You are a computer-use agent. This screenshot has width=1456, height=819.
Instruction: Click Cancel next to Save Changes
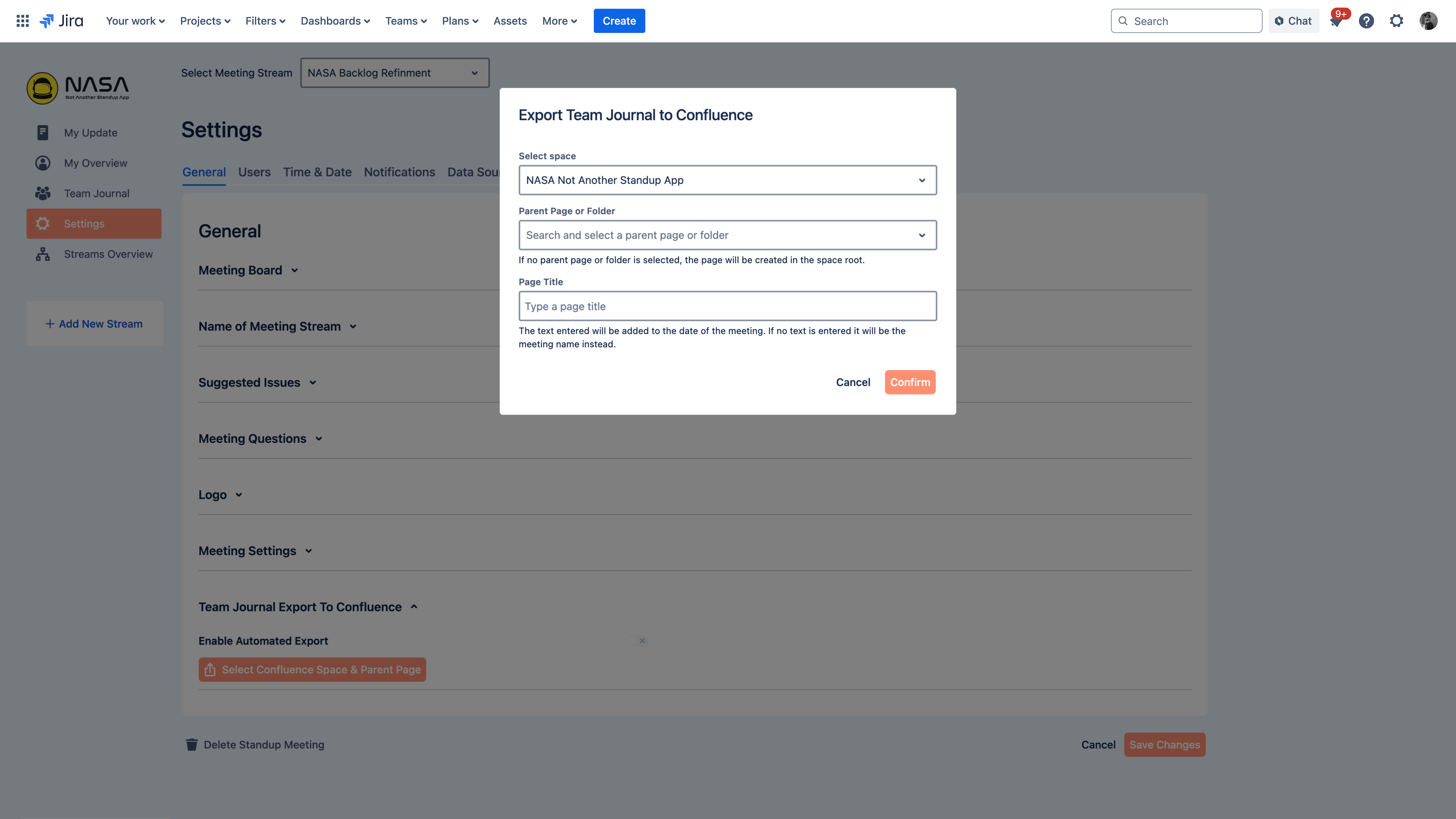[1098, 745]
